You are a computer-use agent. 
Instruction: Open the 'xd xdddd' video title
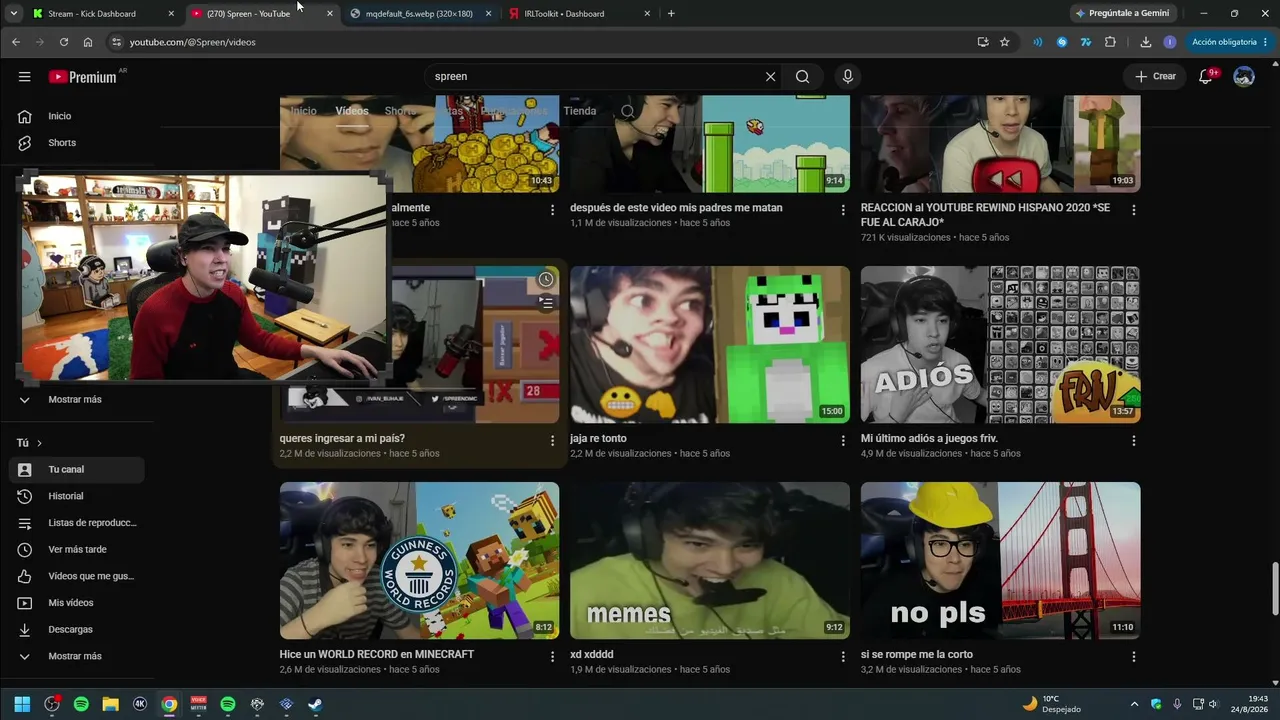592,655
